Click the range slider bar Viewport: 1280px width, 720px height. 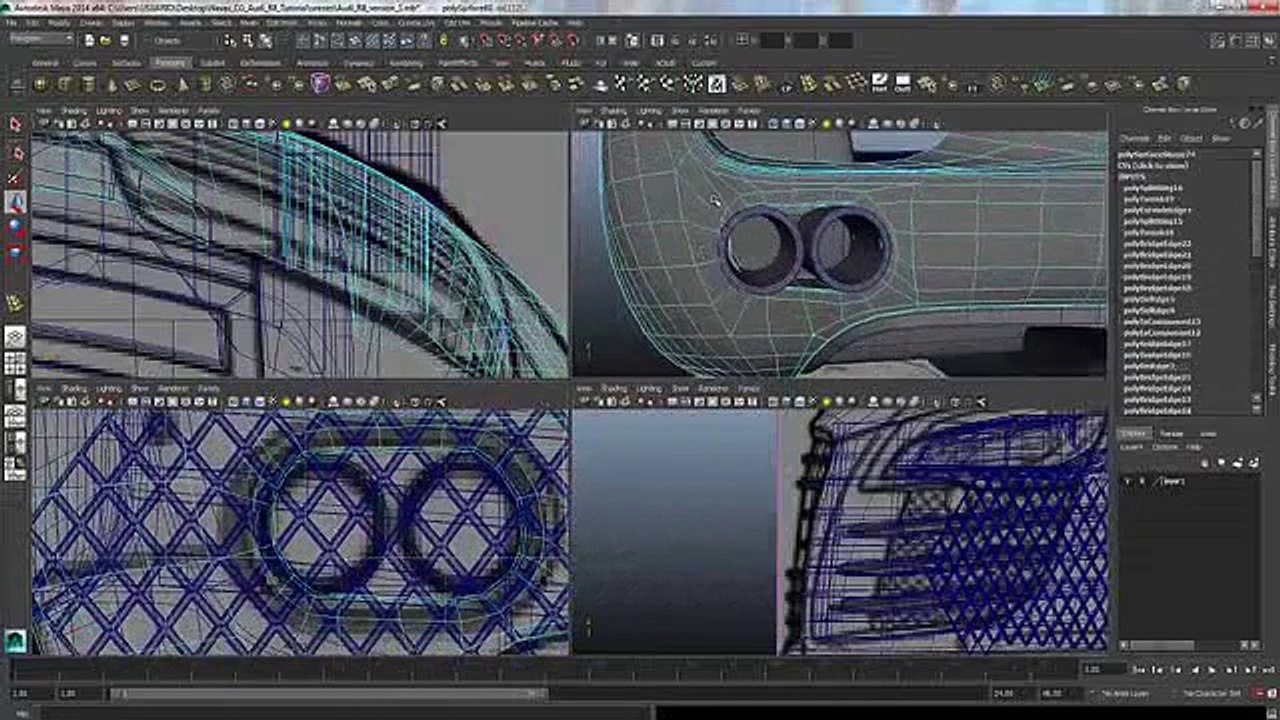tap(329, 692)
